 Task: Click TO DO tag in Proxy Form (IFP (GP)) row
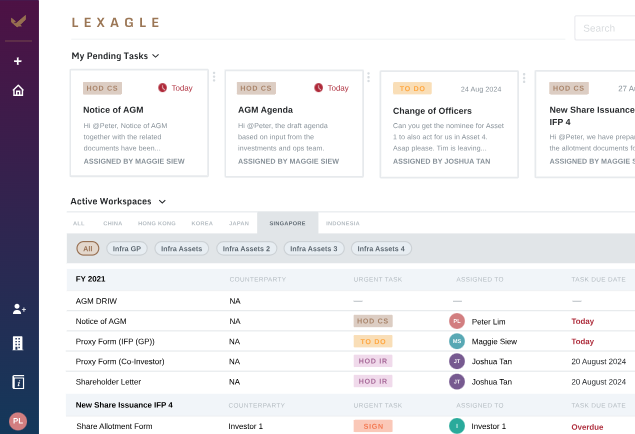click(x=373, y=341)
